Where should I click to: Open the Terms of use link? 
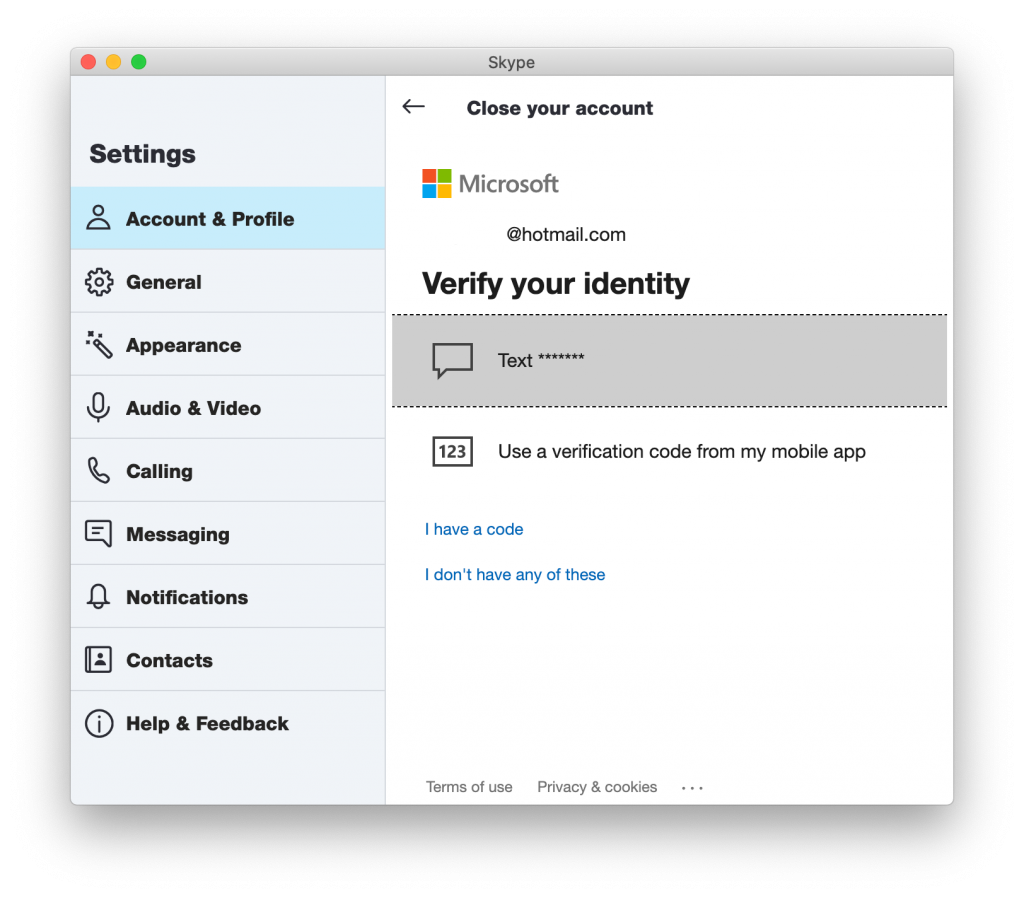469,787
